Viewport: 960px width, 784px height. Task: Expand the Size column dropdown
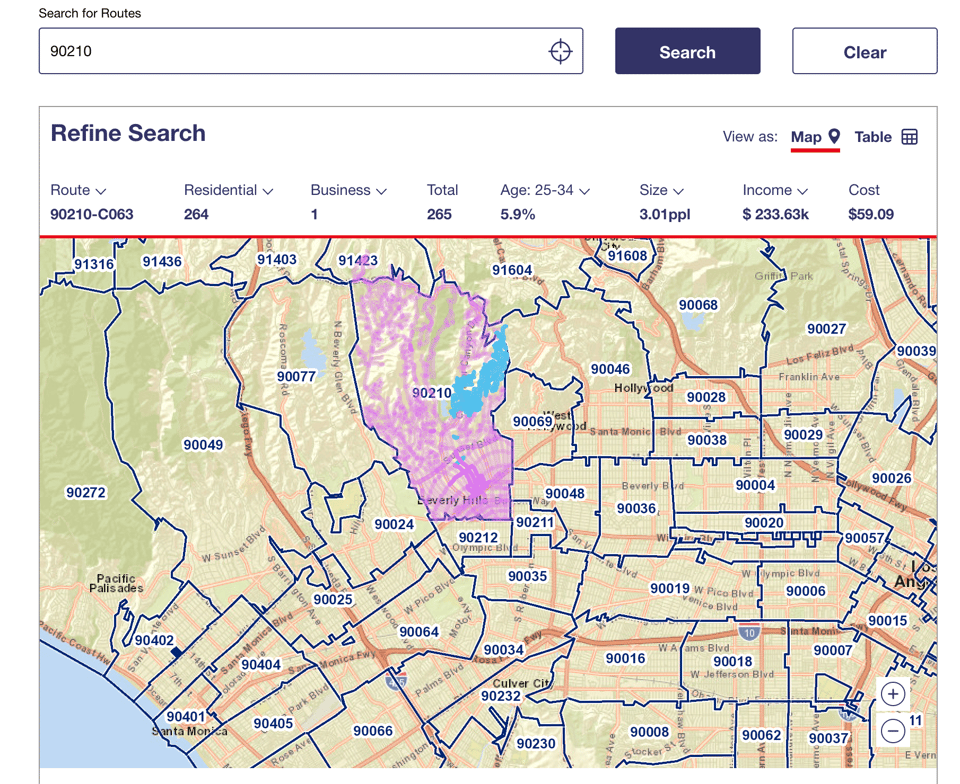(x=661, y=190)
